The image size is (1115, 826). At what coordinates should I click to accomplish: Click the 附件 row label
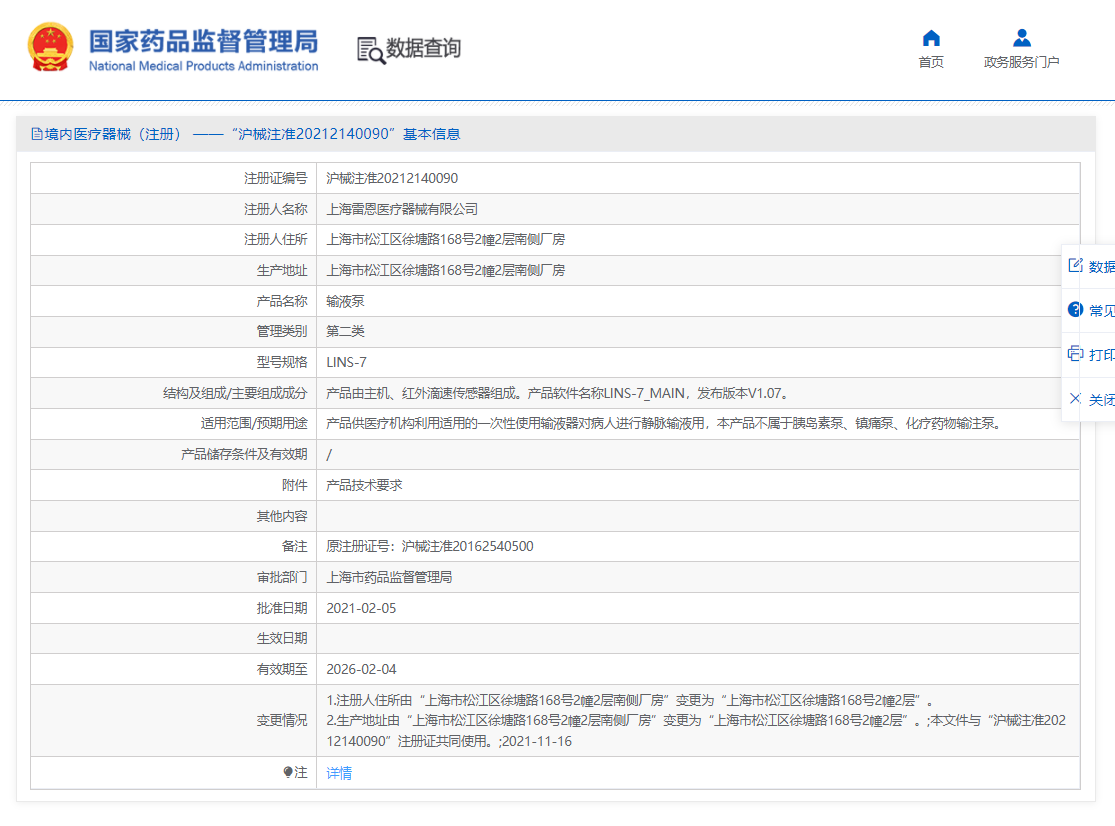click(295, 486)
